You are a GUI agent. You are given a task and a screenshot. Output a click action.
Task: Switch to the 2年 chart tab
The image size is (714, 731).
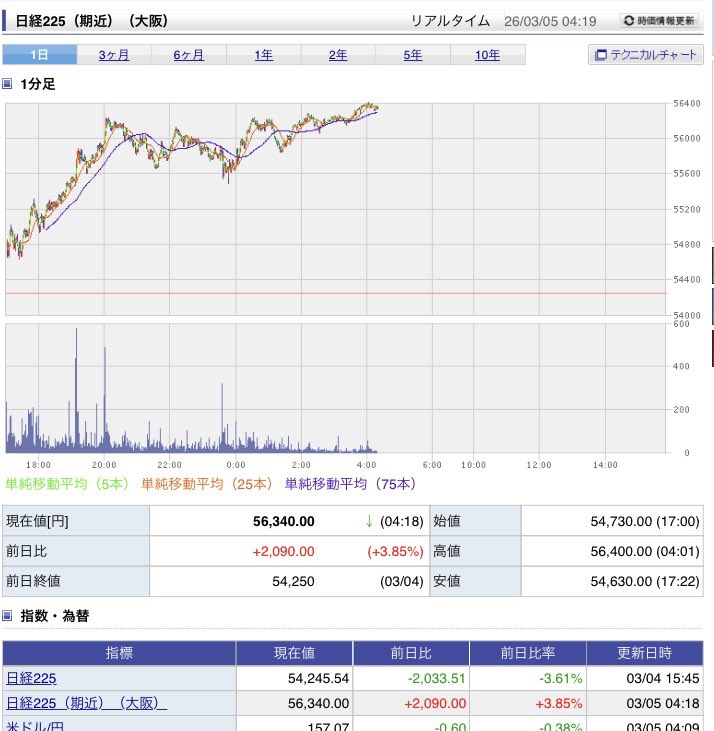(338, 55)
